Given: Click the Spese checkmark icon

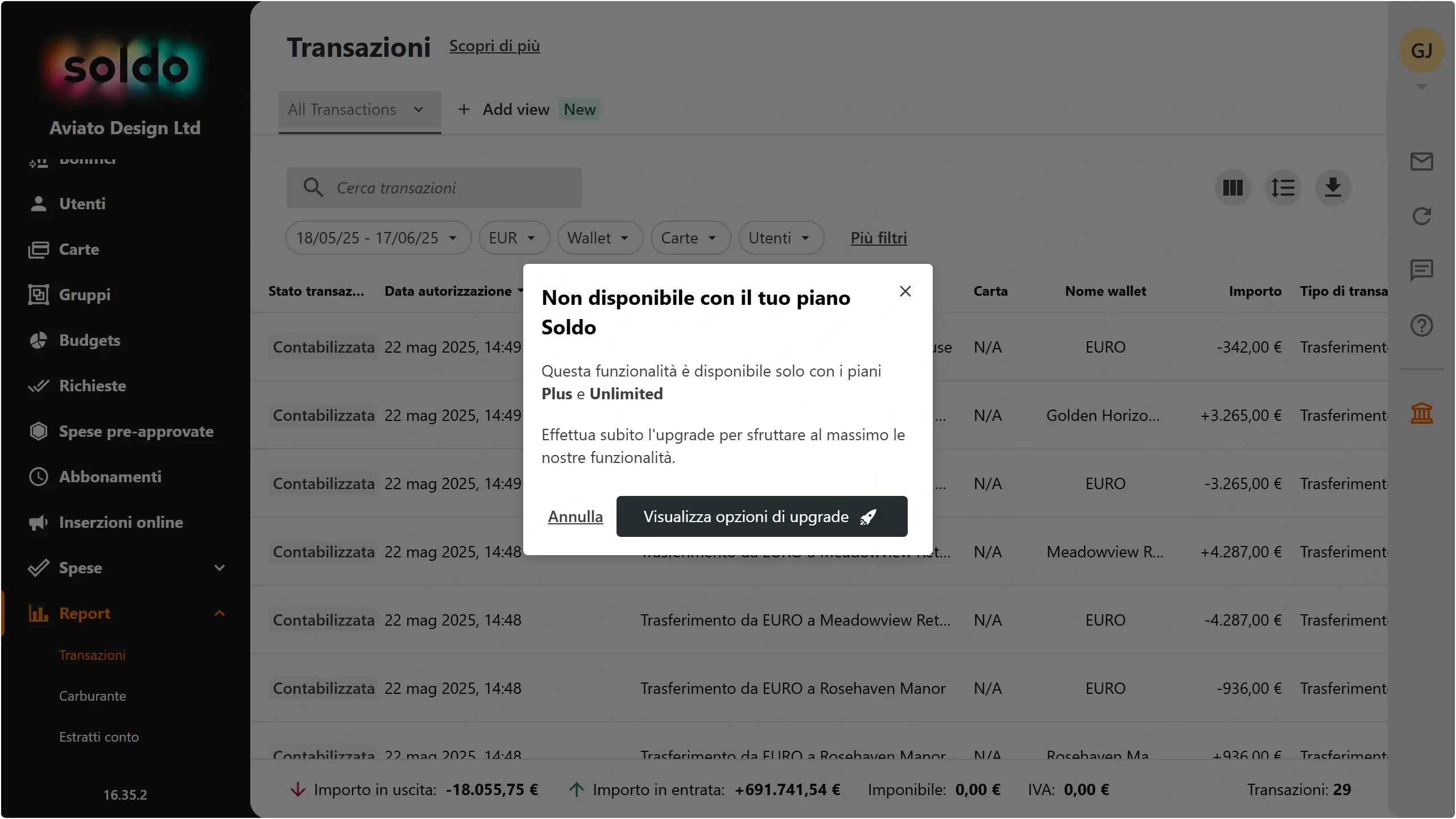Looking at the screenshot, I should click(38, 568).
